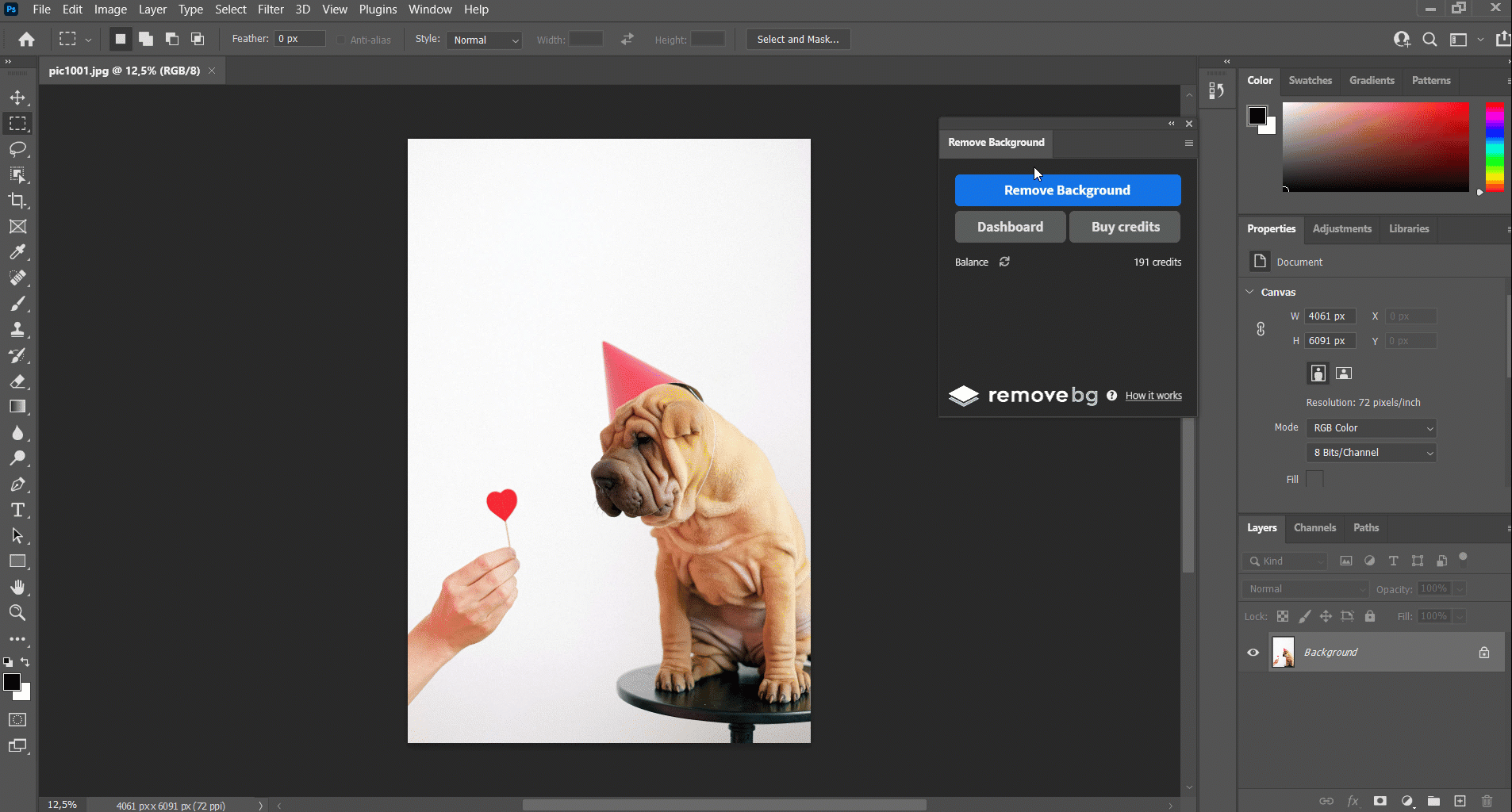Delete layer via trash icon in Layers panel
Viewport: 1512px width, 812px height.
coord(1486,801)
